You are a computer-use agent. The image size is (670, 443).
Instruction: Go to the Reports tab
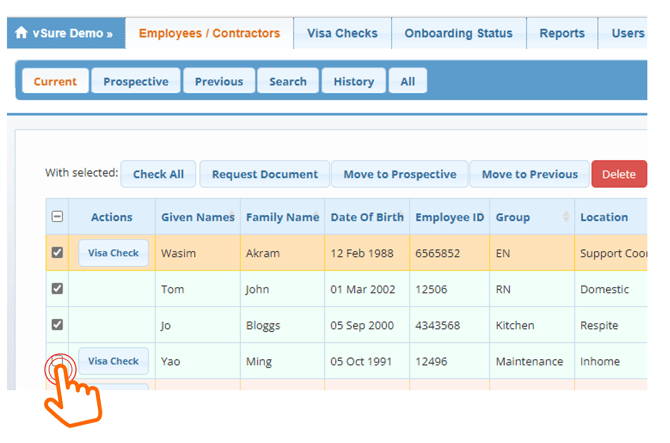pyautogui.click(x=561, y=33)
